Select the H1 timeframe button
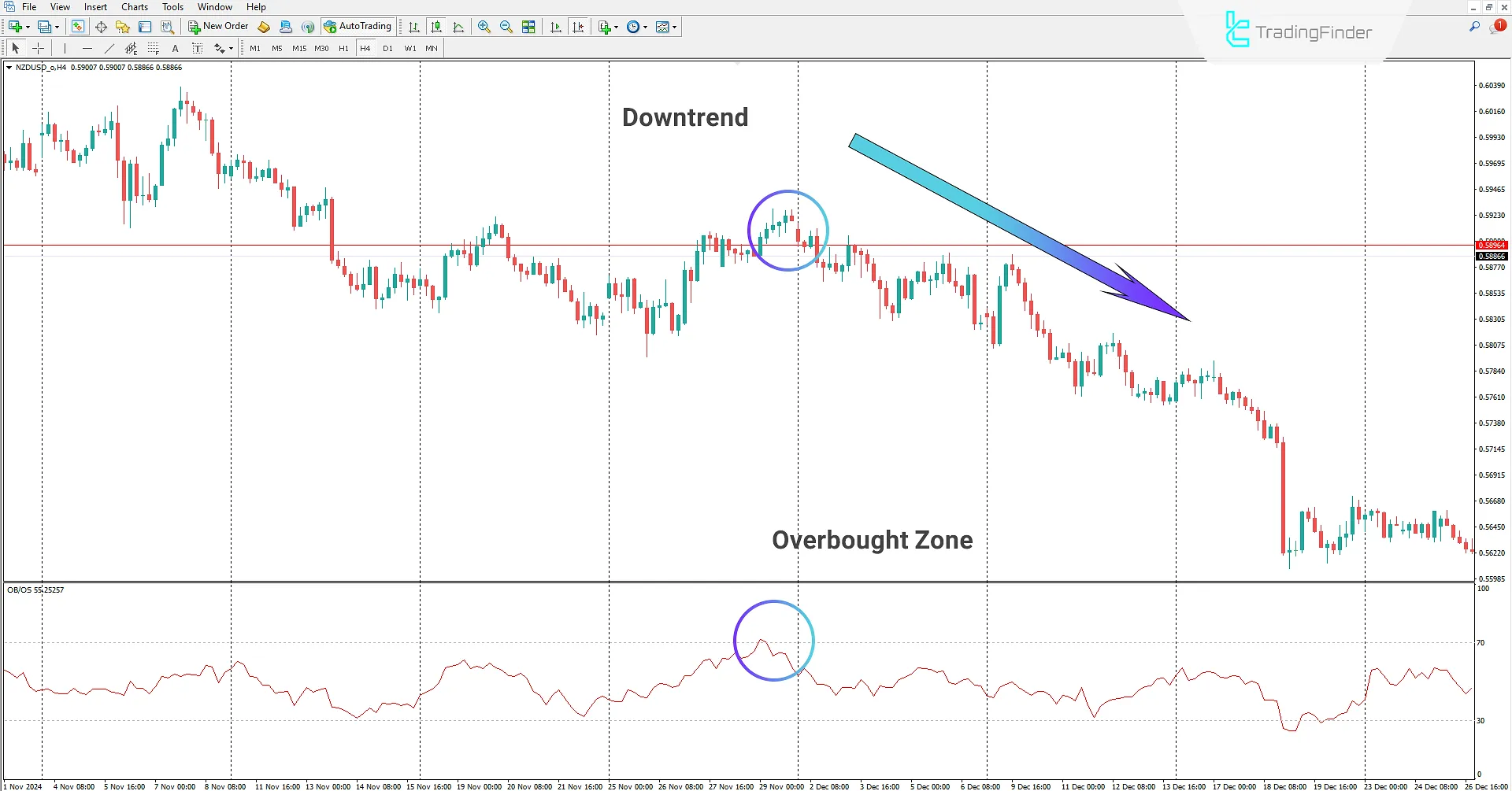Screen dimensions: 1512x791 click(343, 48)
